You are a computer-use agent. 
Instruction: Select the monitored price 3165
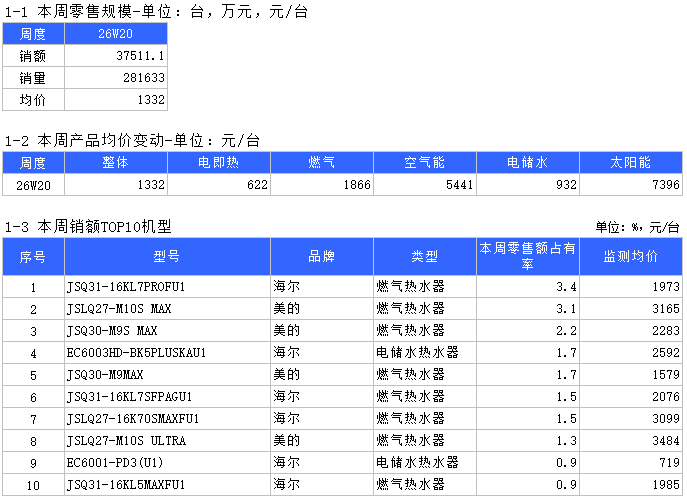666,309
